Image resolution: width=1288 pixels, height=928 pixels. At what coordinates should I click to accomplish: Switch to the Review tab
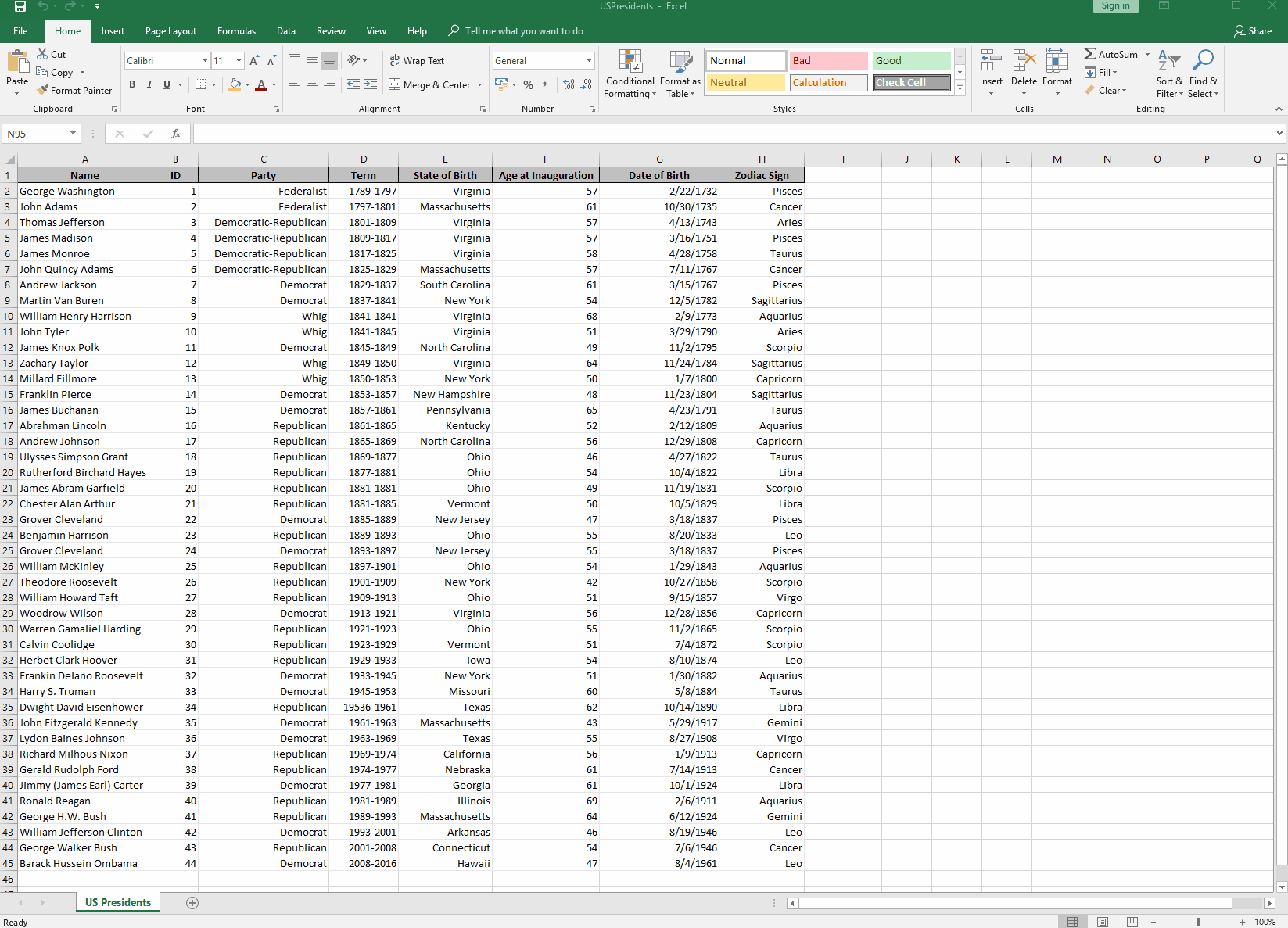[x=331, y=30]
